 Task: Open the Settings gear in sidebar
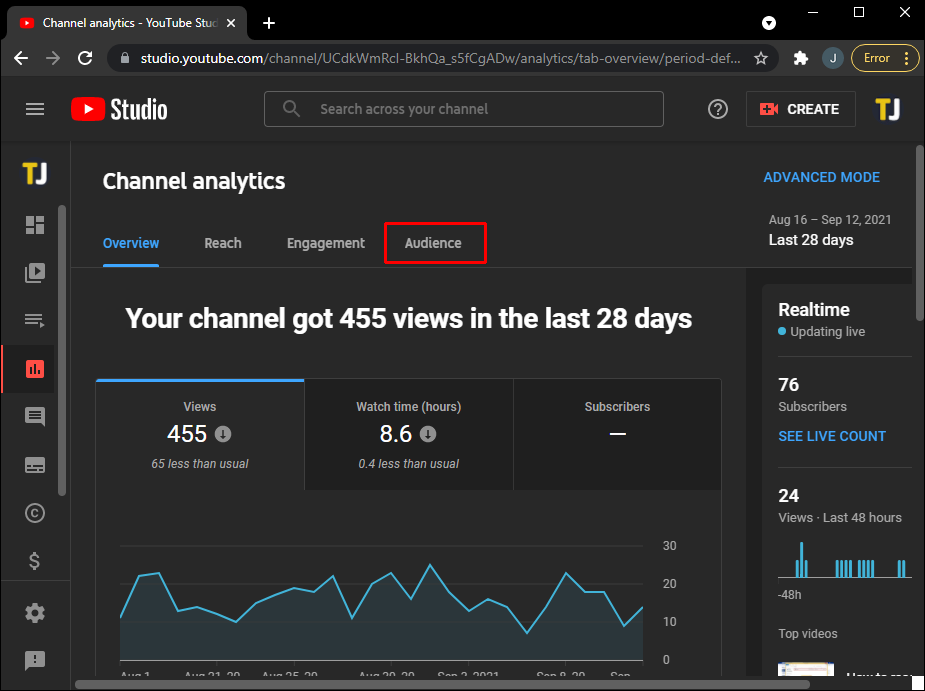(x=35, y=613)
